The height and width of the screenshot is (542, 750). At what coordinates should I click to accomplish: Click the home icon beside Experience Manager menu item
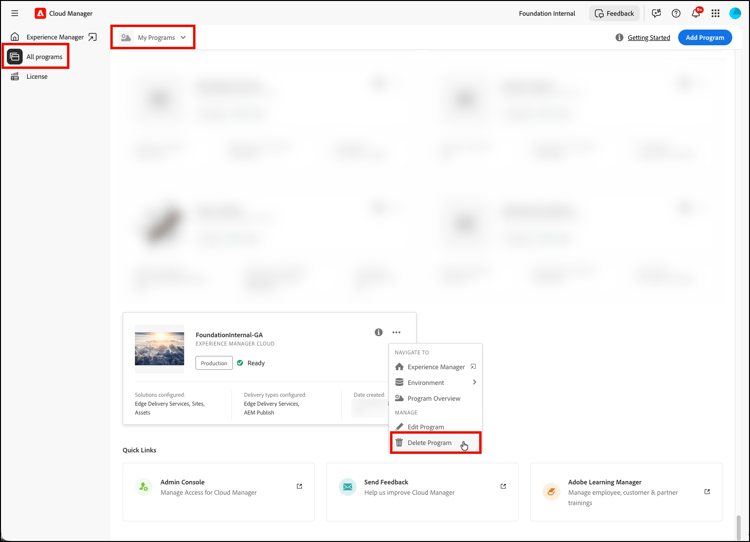pyautogui.click(x=399, y=367)
